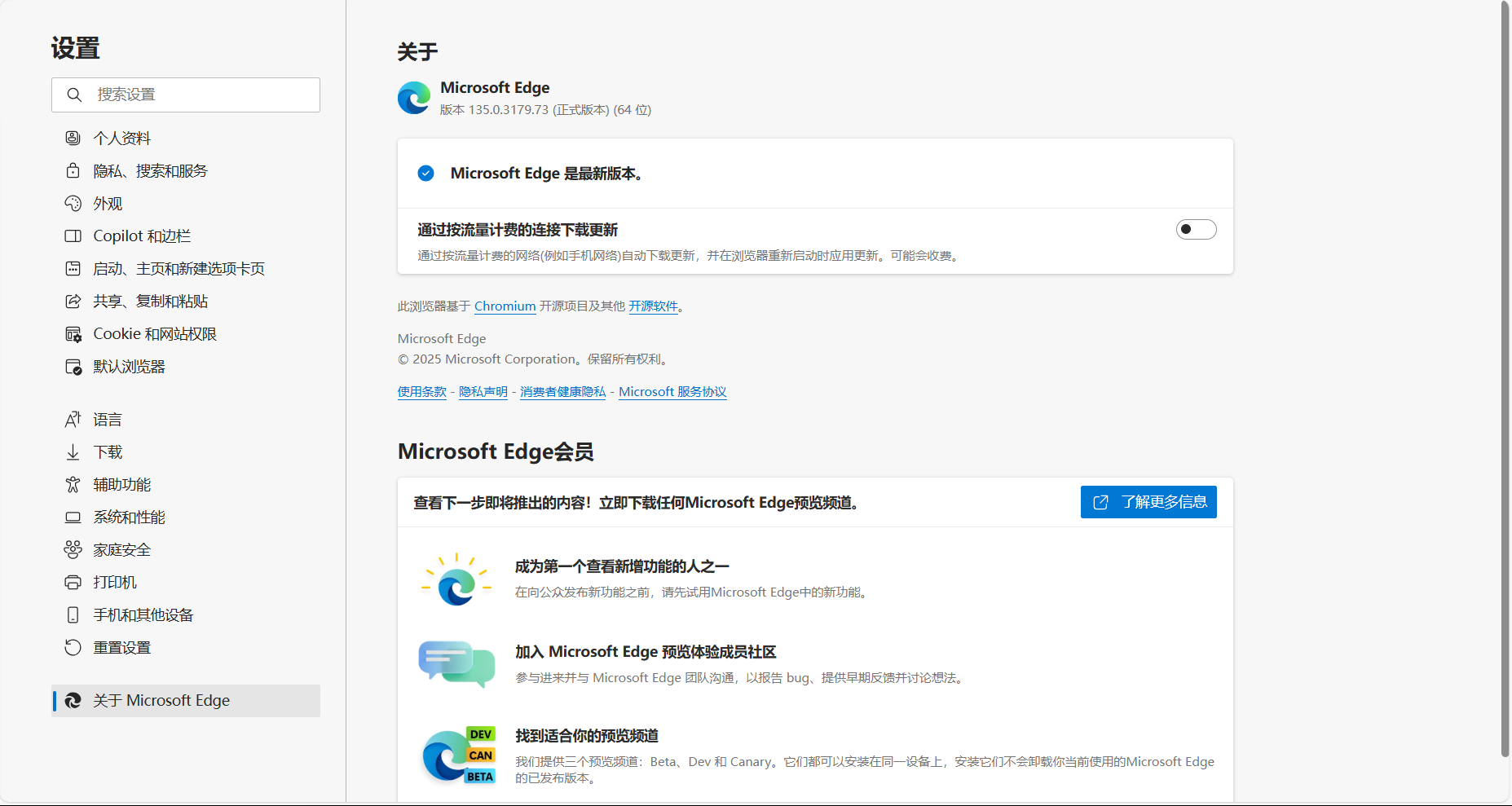This screenshot has width=1512, height=806.
Task: Click the 搜索设置 input field
Action: pyautogui.click(x=186, y=95)
